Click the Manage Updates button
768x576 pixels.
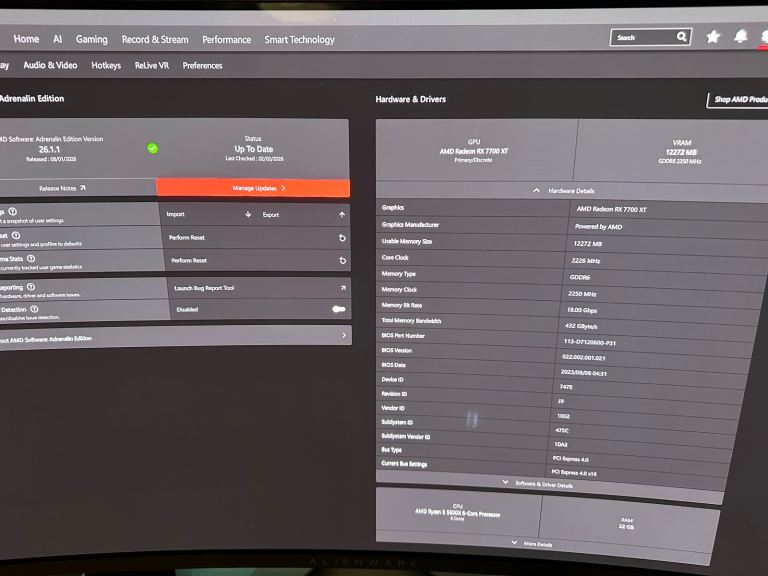coord(254,188)
